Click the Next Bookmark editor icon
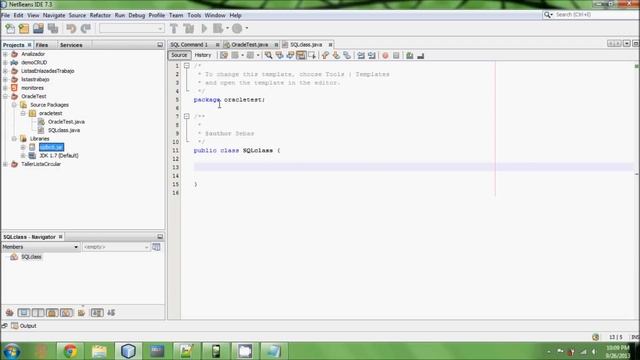 (336, 55)
